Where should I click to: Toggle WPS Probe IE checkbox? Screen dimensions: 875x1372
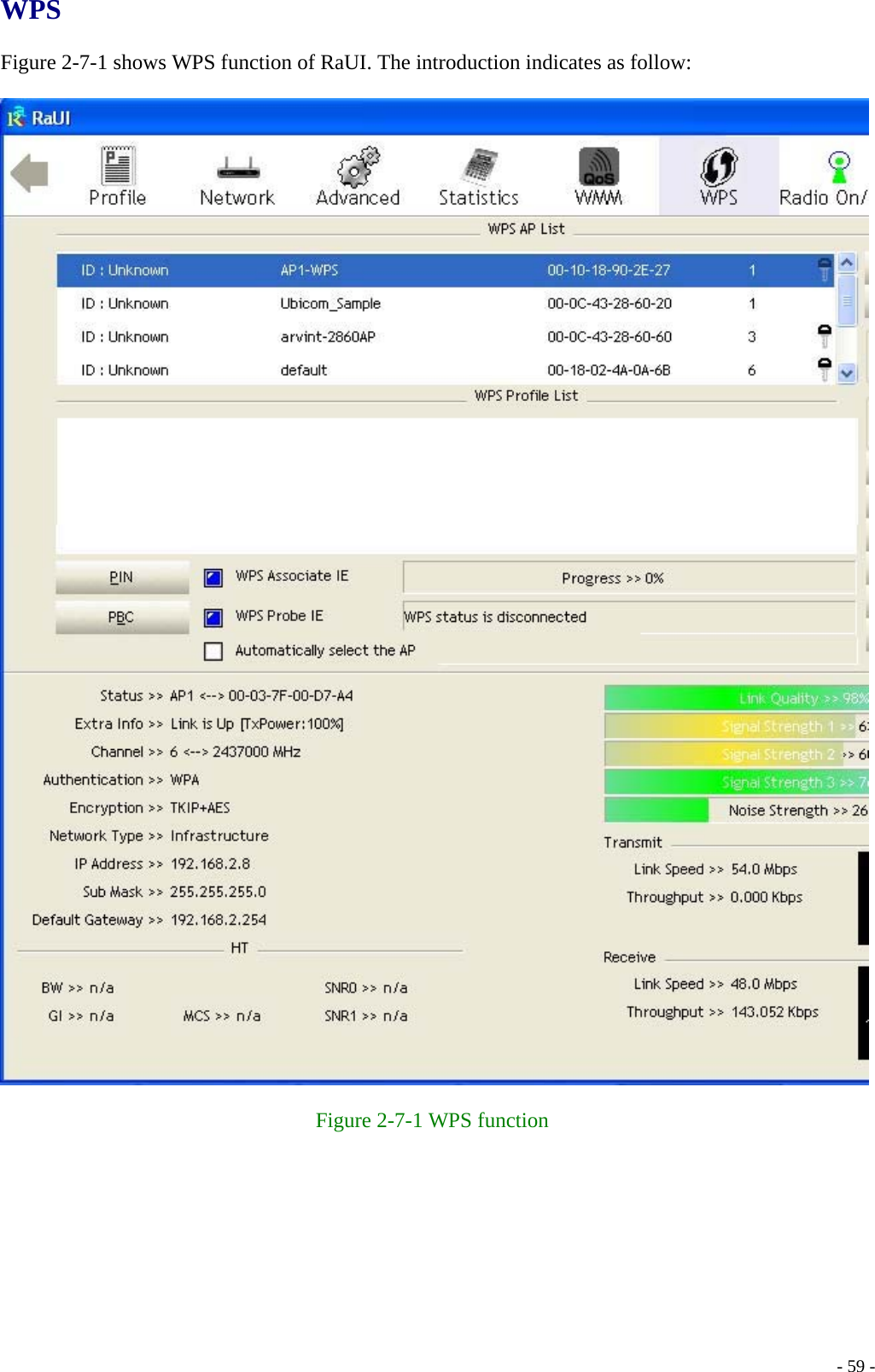tap(213, 617)
